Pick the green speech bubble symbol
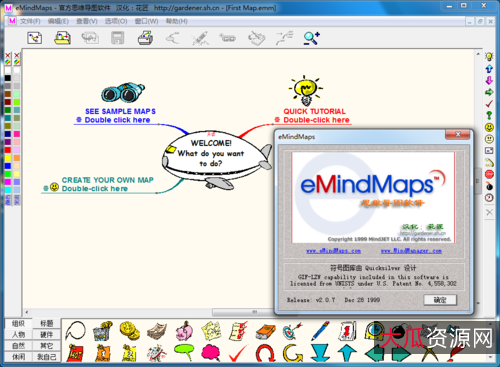 [184, 352]
